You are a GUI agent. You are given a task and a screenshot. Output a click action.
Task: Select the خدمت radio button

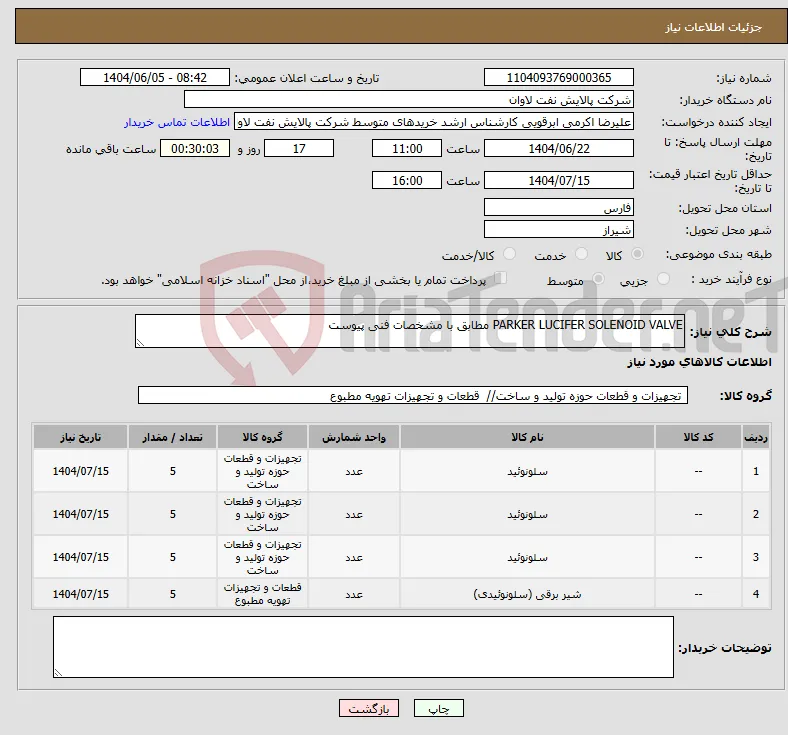coord(581,254)
